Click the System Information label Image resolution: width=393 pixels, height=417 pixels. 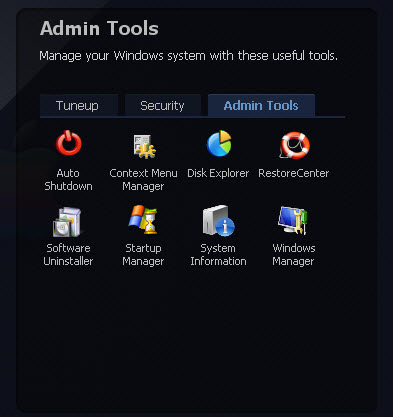(x=218, y=255)
